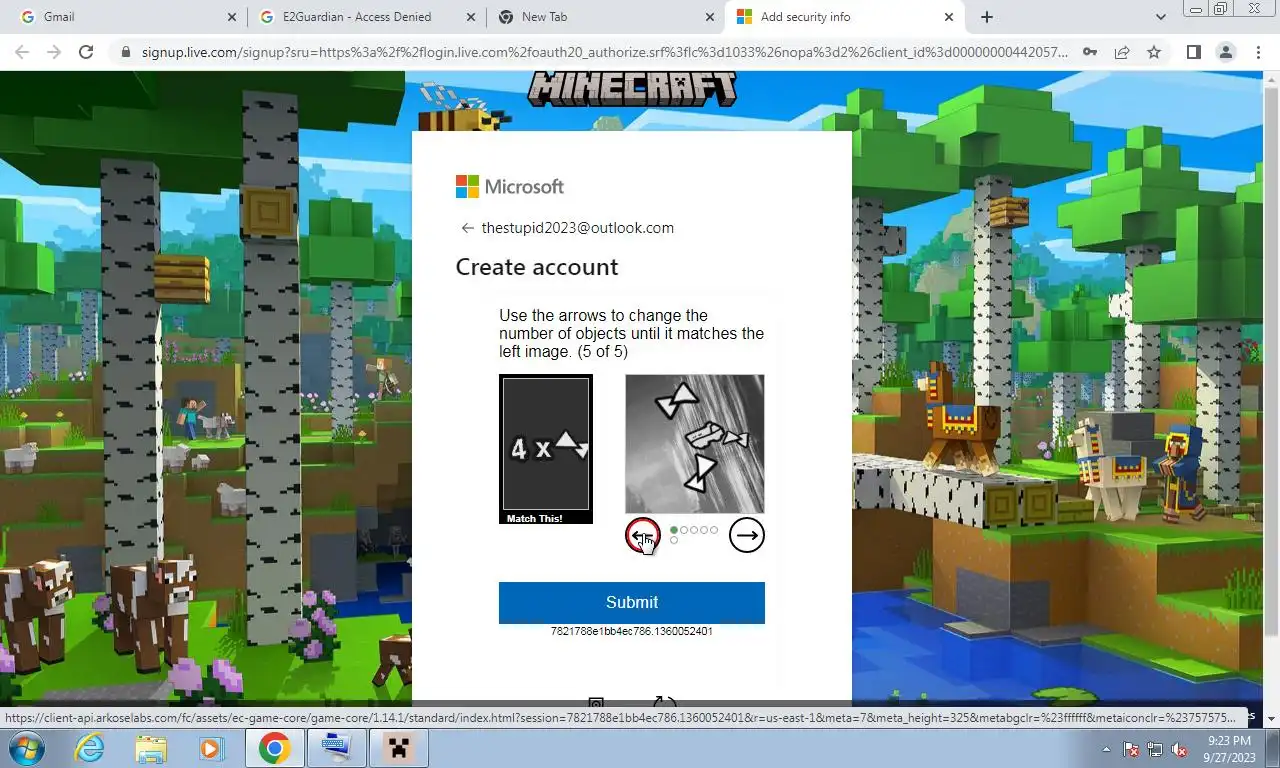Open a new browser tab
The width and height of the screenshot is (1280, 768).
pos(987,17)
